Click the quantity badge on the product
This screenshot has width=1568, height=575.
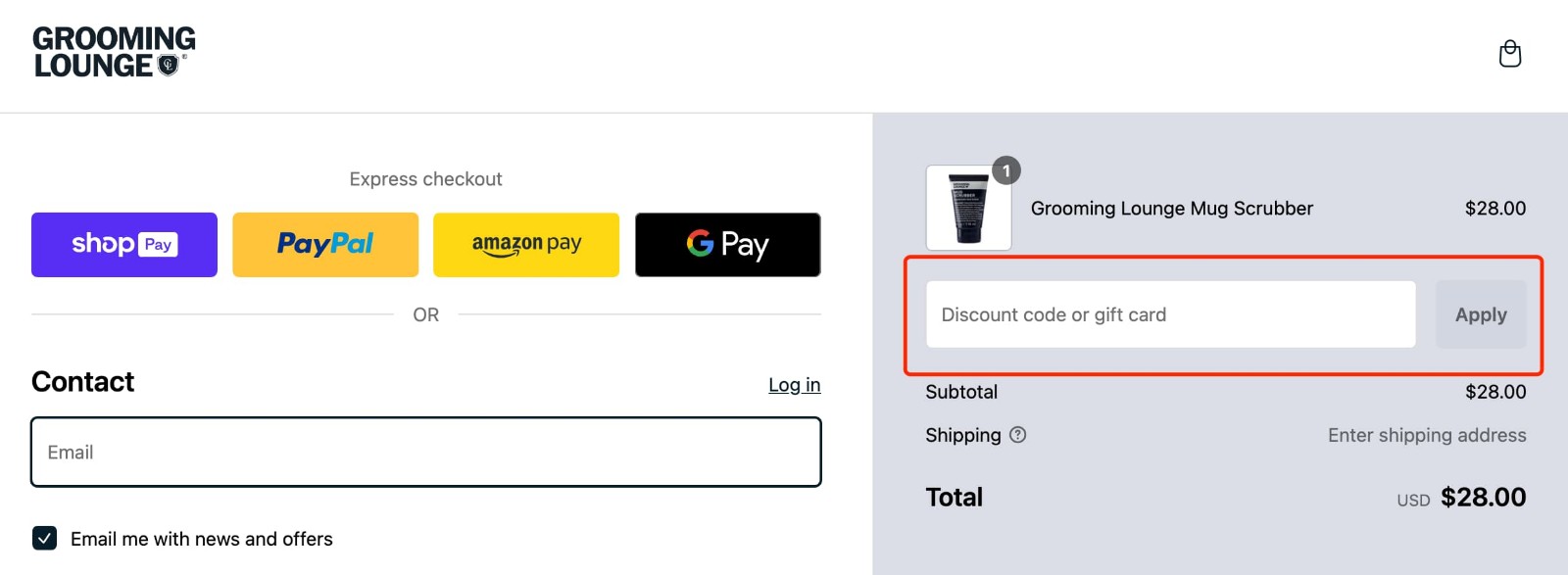(1005, 168)
